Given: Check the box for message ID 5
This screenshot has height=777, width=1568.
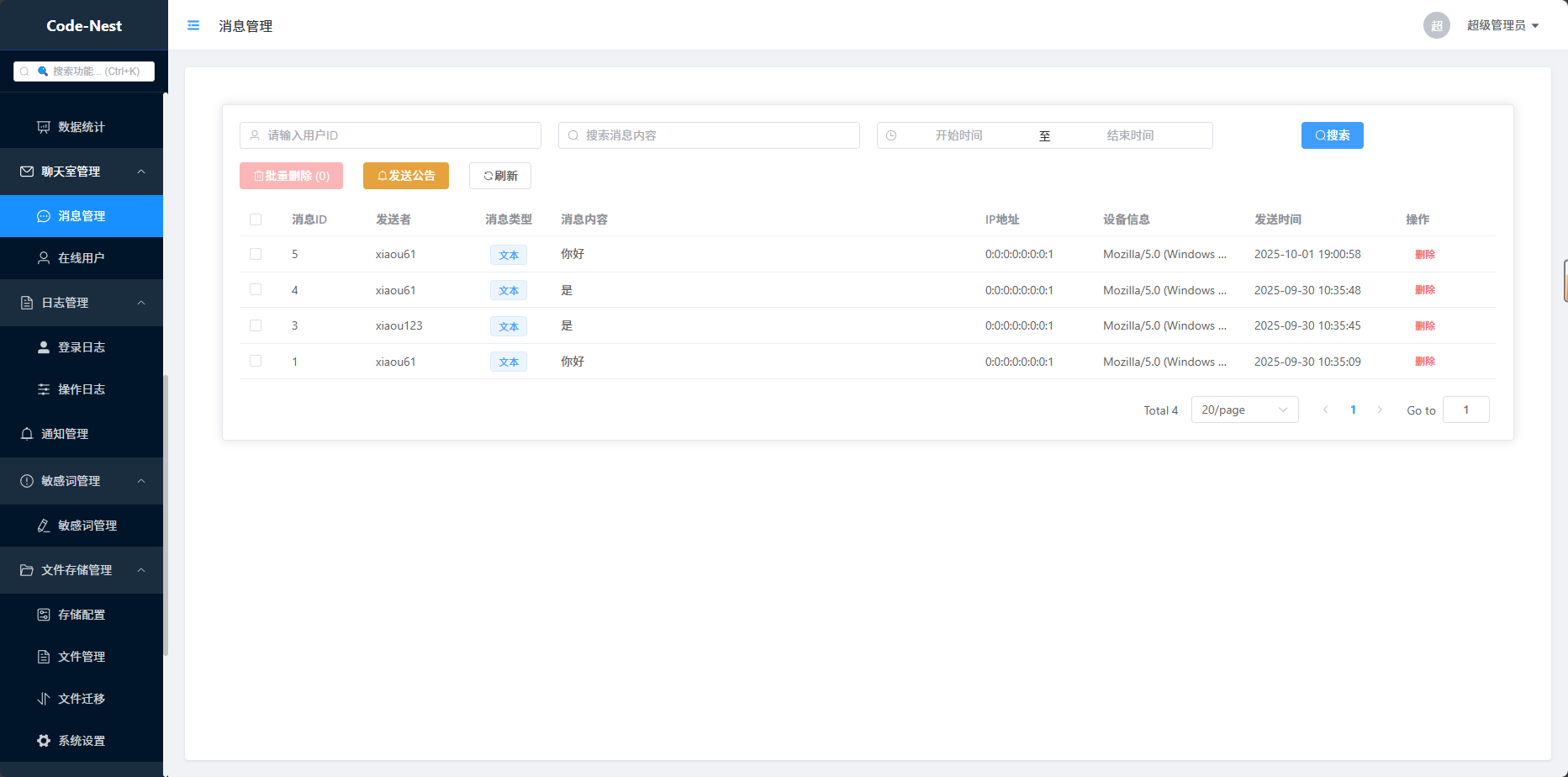Looking at the screenshot, I should (x=256, y=254).
